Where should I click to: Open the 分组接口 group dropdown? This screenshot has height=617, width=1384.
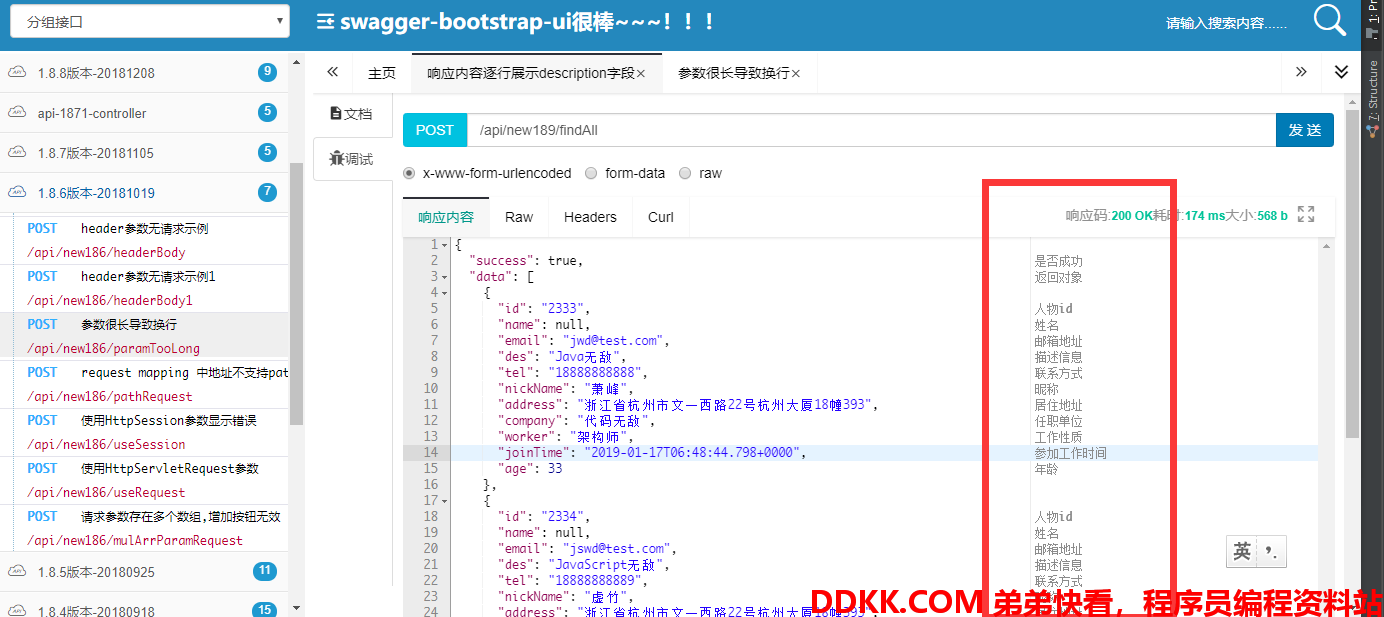coord(150,21)
